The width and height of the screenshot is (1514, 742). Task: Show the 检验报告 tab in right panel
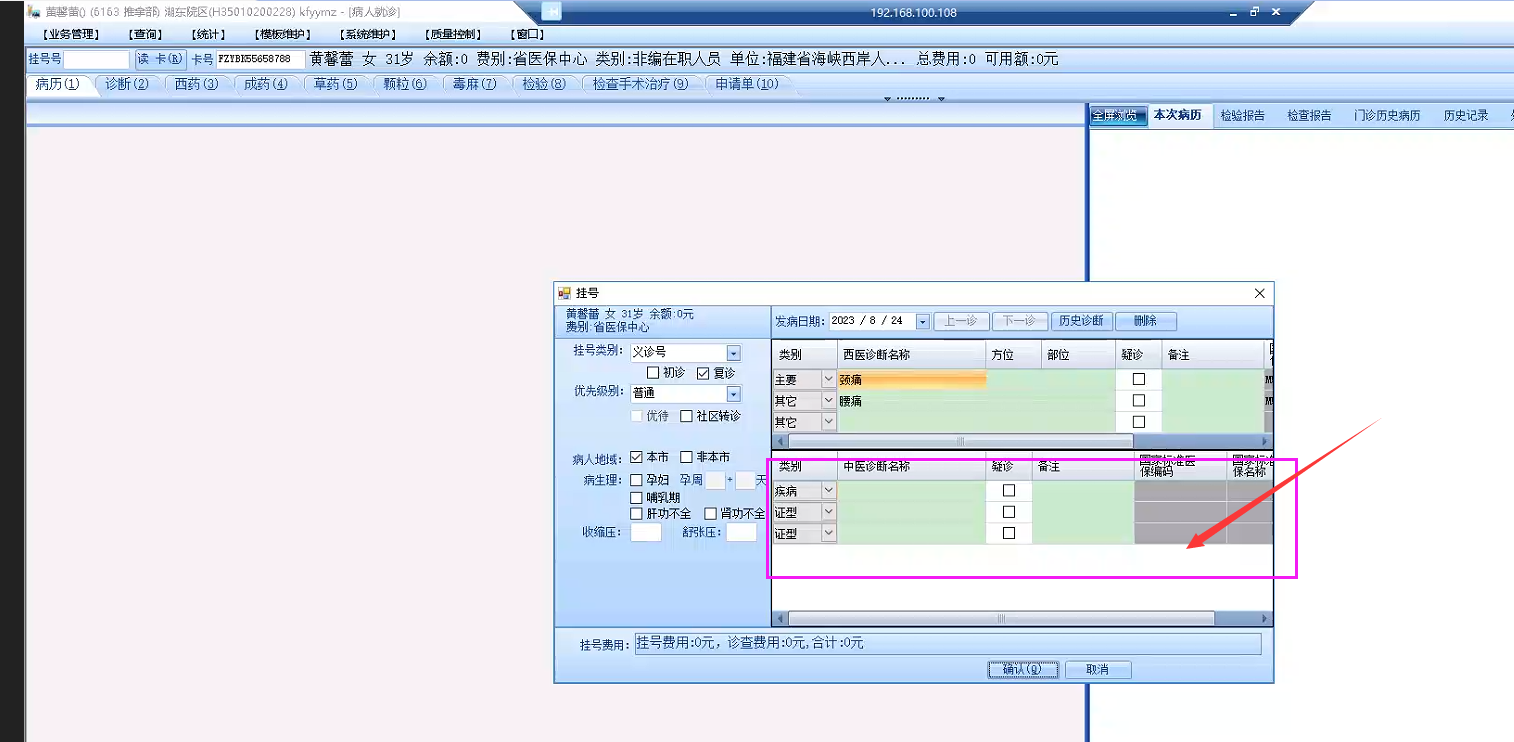(x=1242, y=116)
